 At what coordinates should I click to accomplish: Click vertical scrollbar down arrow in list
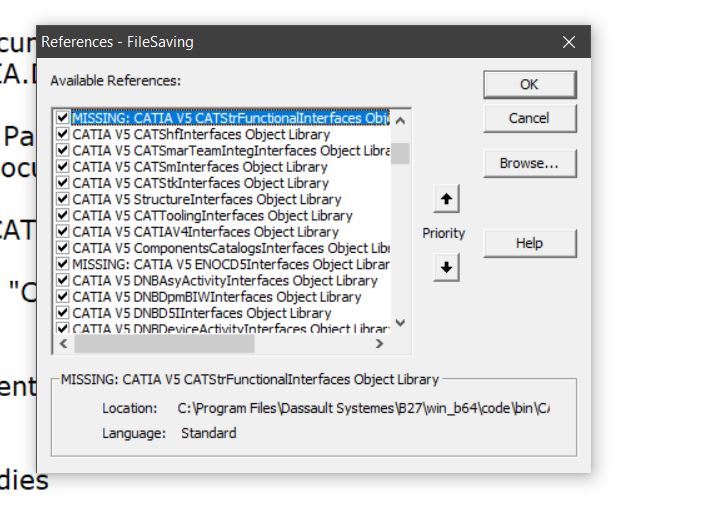click(400, 323)
